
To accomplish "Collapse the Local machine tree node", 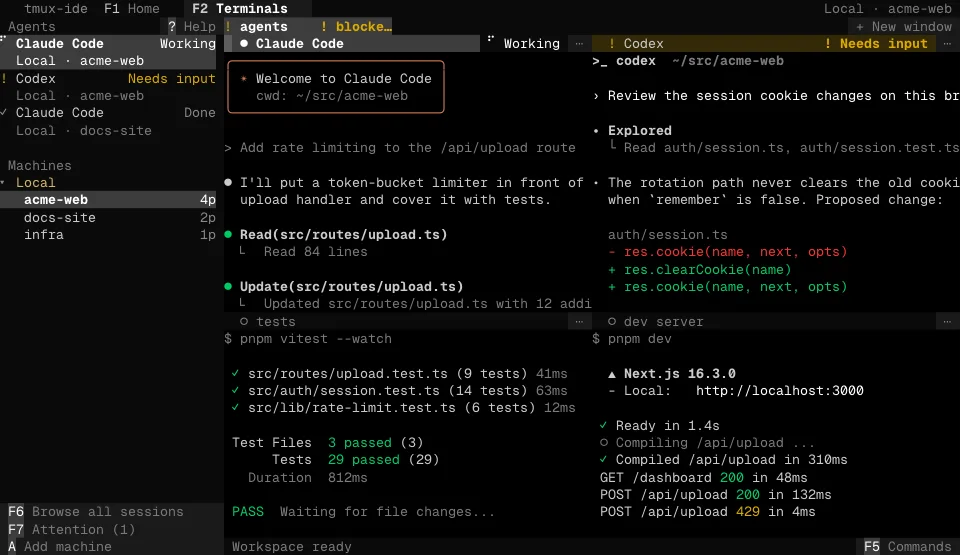I will tap(3, 183).
